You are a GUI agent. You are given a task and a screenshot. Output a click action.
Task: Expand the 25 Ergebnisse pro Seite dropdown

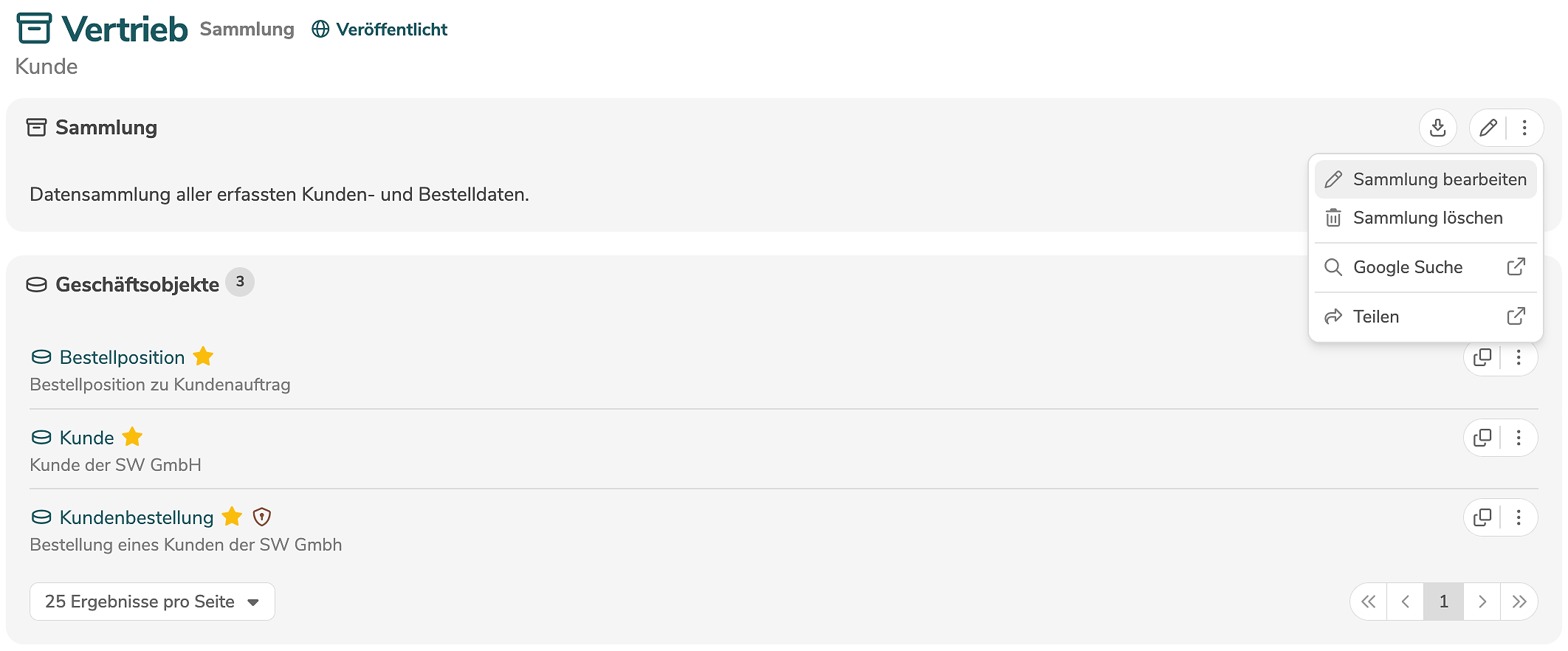click(x=152, y=602)
